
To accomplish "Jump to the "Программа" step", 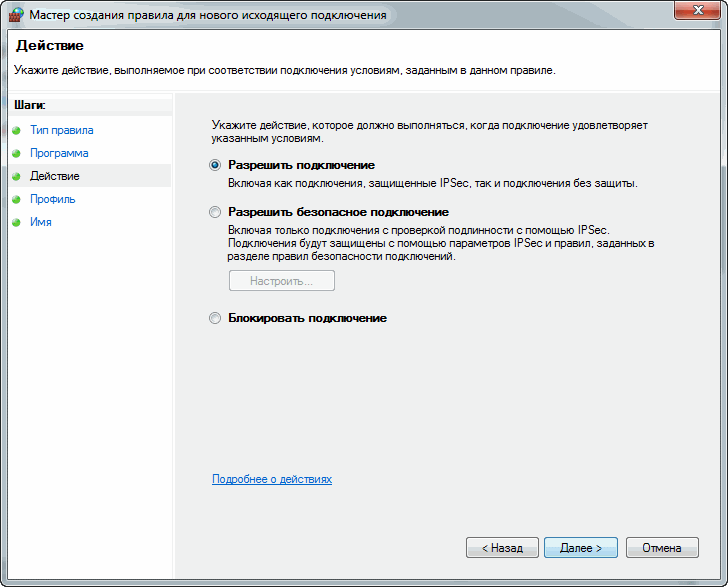I will point(59,153).
